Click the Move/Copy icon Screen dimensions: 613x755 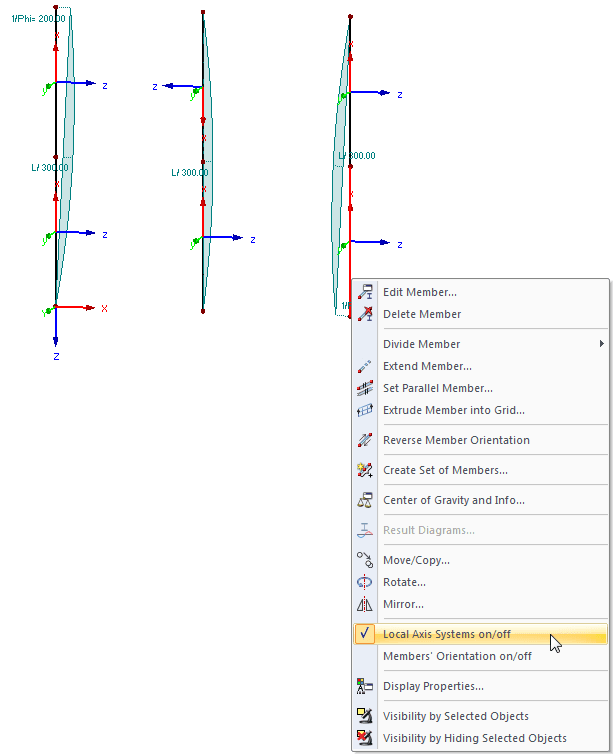(365, 560)
